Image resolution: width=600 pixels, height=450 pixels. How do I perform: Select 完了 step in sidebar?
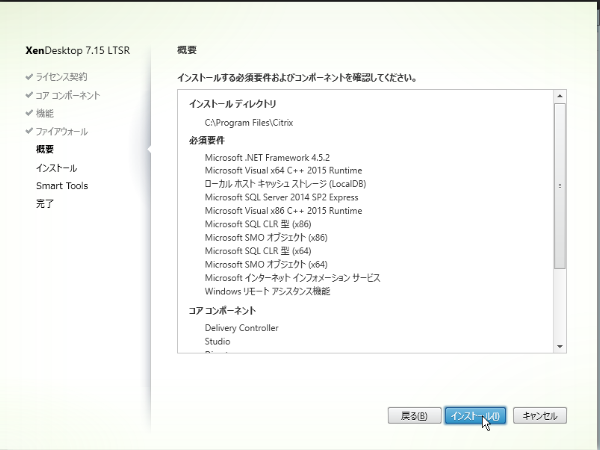coord(45,204)
